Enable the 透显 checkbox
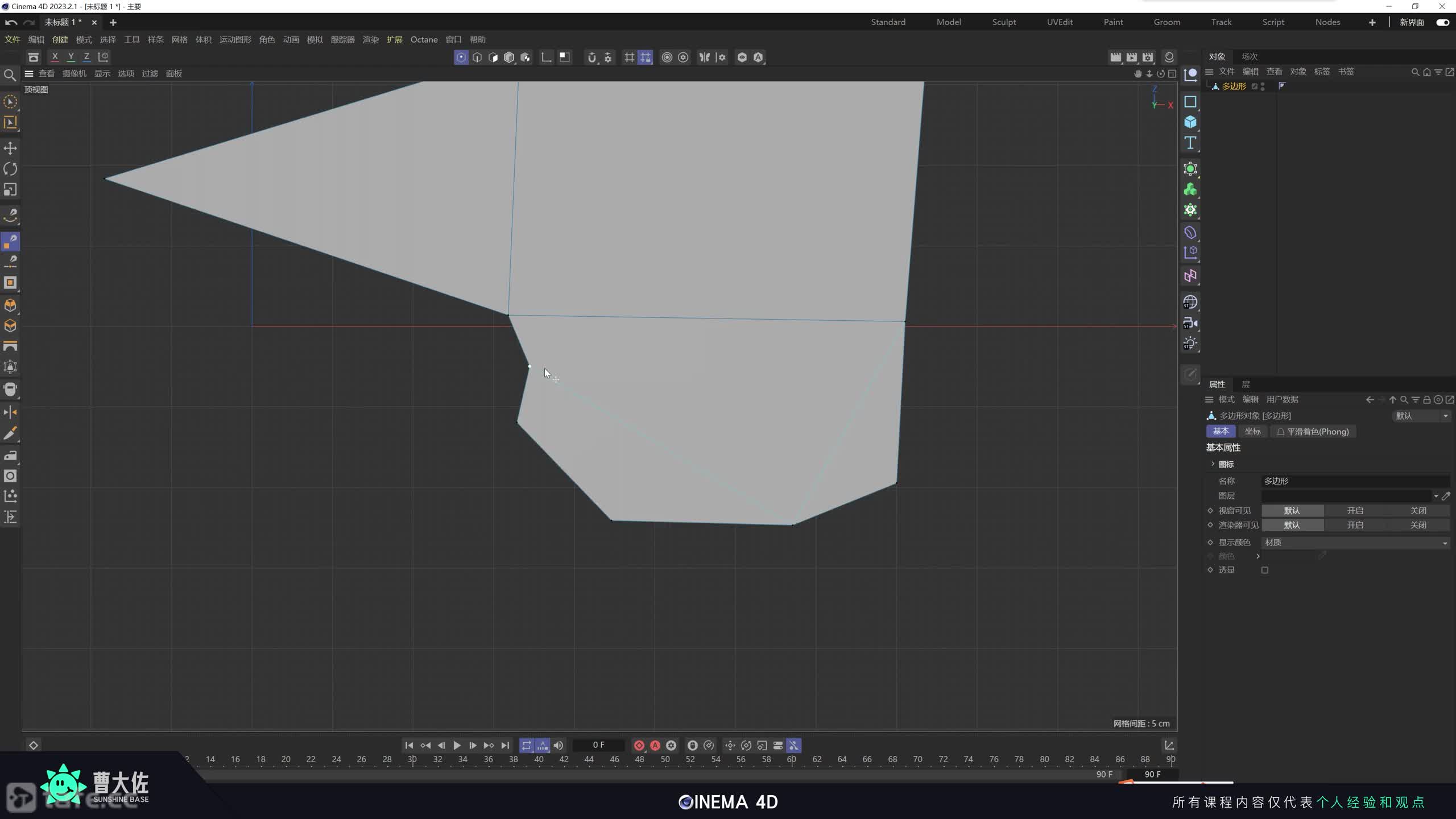 tap(1264, 570)
